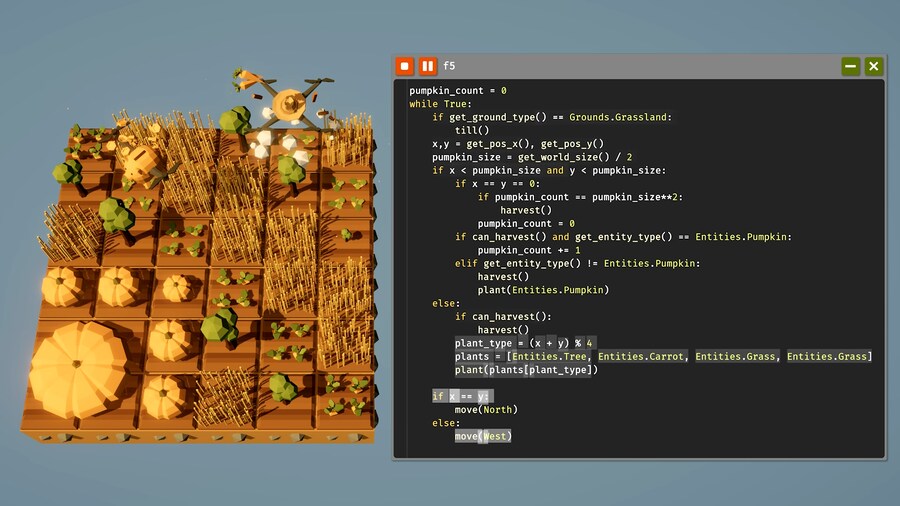
Task: Close the f5 code editor window
Action: tap(873, 66)
